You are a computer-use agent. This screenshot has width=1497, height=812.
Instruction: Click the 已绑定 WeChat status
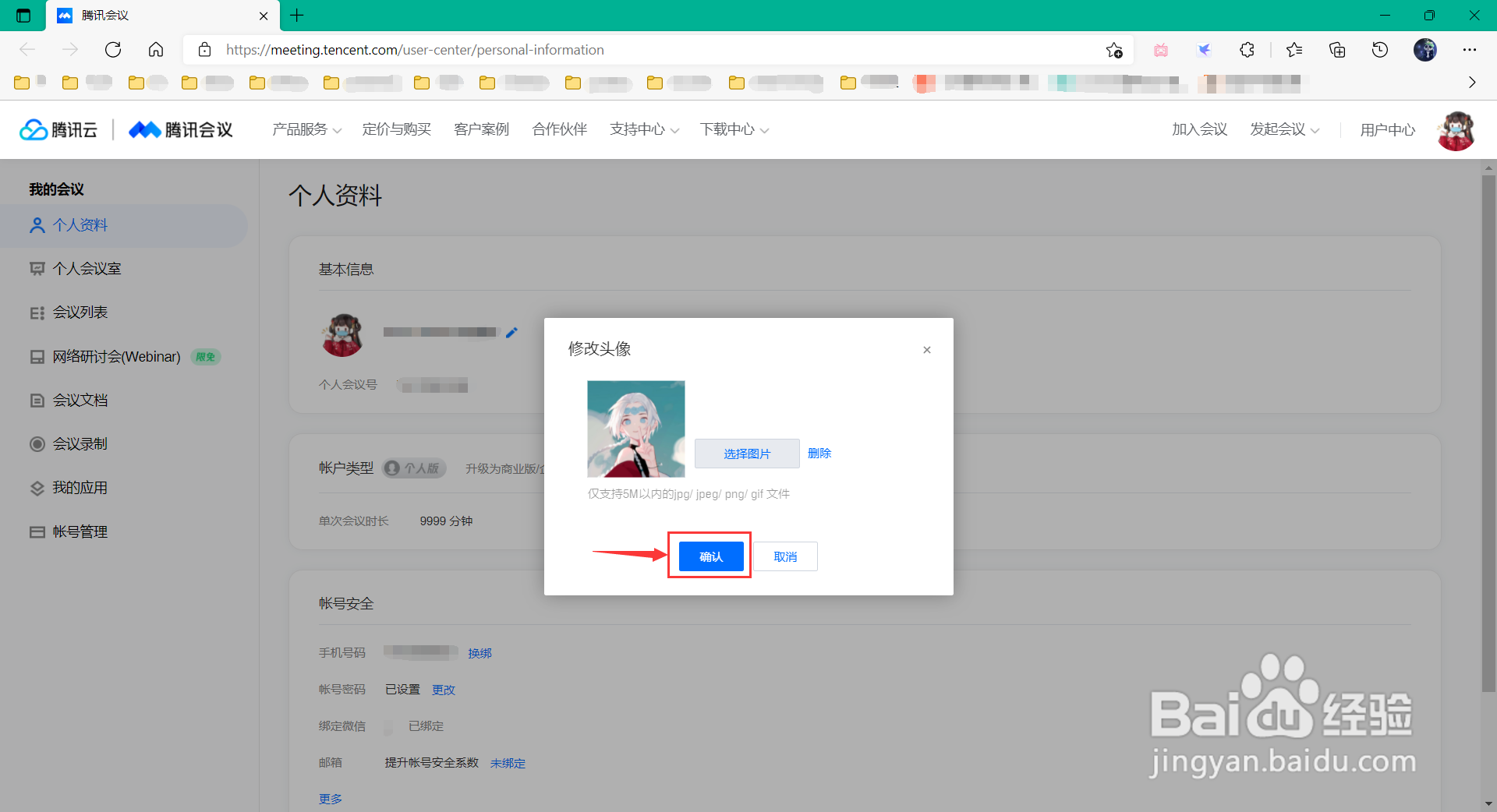pyautogui.click(x=426, y=726)
